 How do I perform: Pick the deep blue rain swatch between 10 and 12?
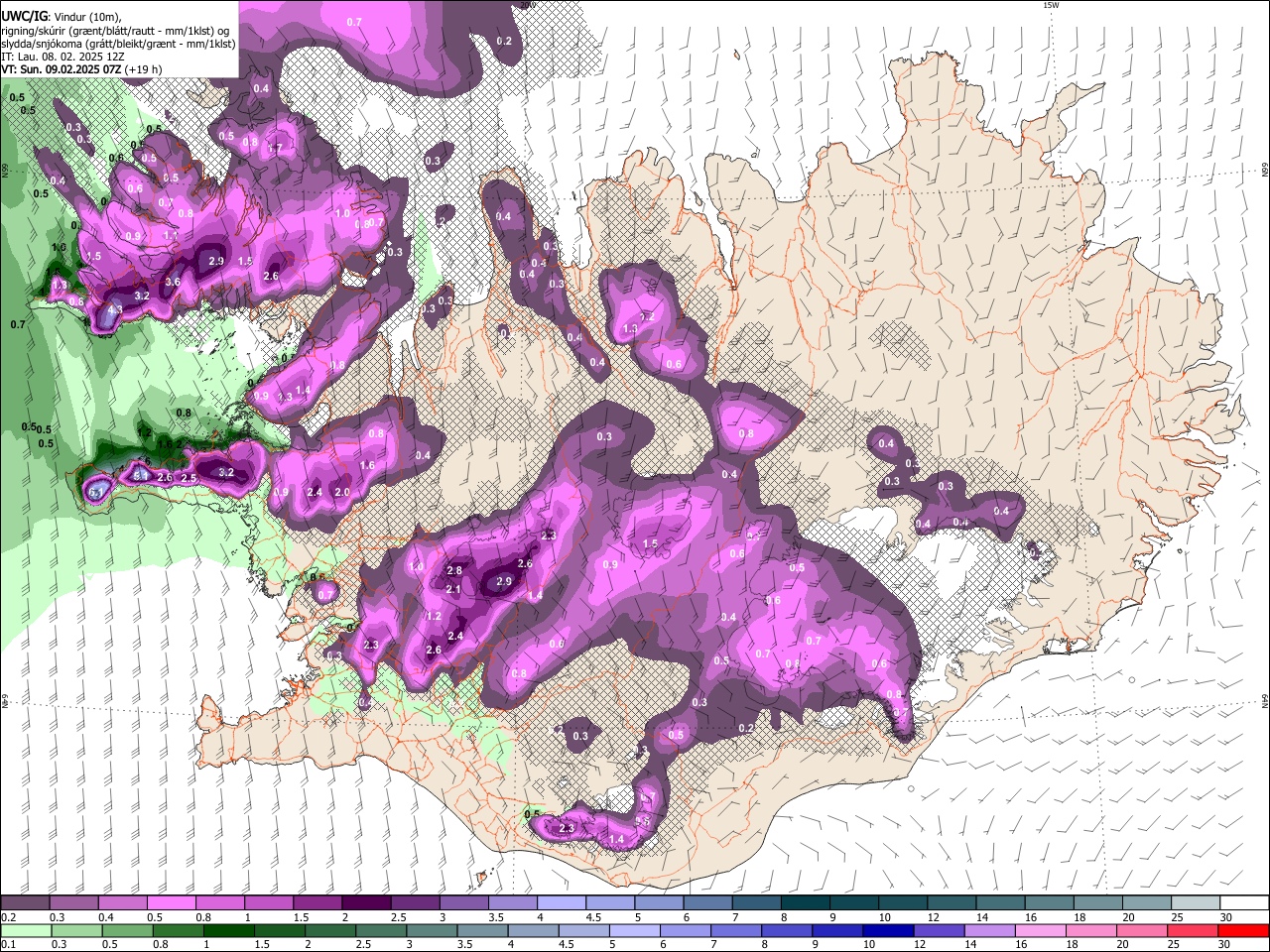coord(888,930)
